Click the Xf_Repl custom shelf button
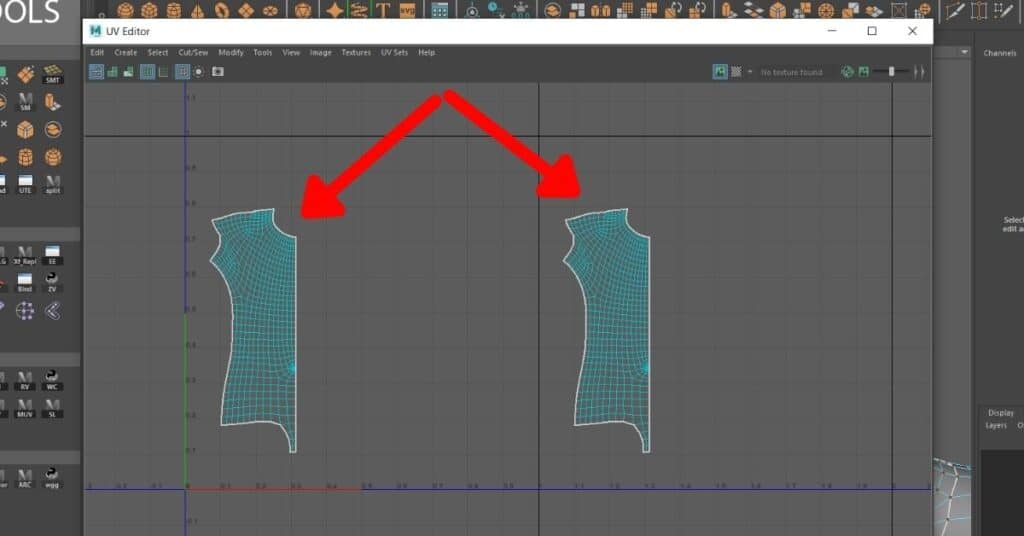1024x536 pixels. (x=25, y=255)
